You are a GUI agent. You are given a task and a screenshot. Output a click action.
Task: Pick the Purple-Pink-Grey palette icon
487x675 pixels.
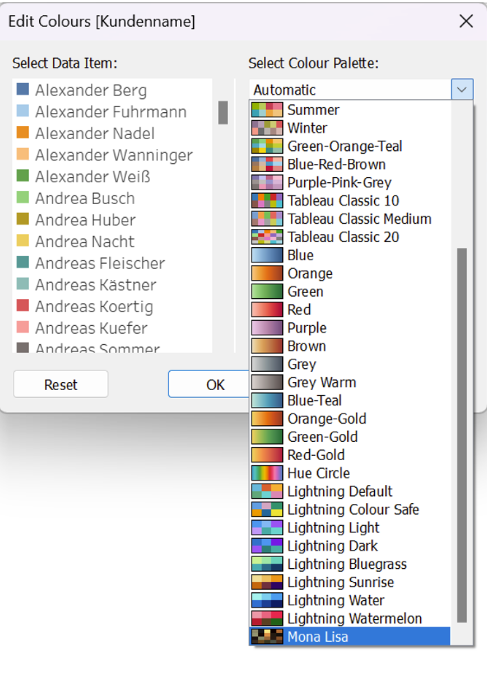[267, 183]
